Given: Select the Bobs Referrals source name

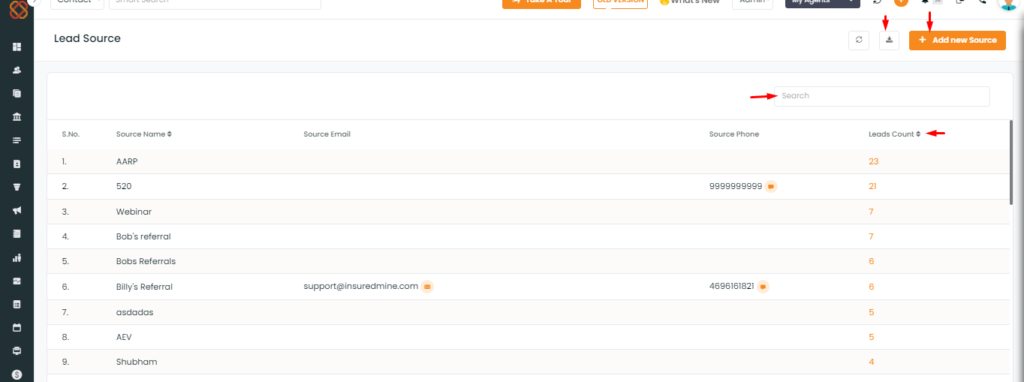Looking at the screenshot, I should [146, 261].
